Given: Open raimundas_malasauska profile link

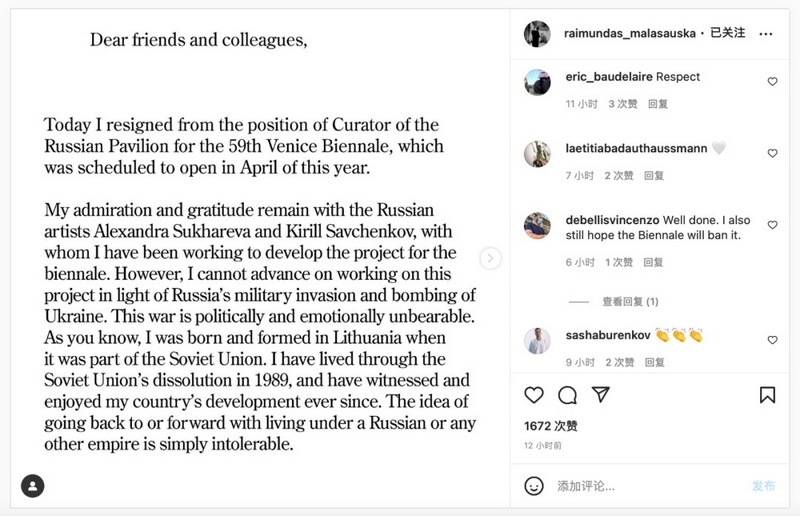Looking at the screenshot, I should click(630, 34).
